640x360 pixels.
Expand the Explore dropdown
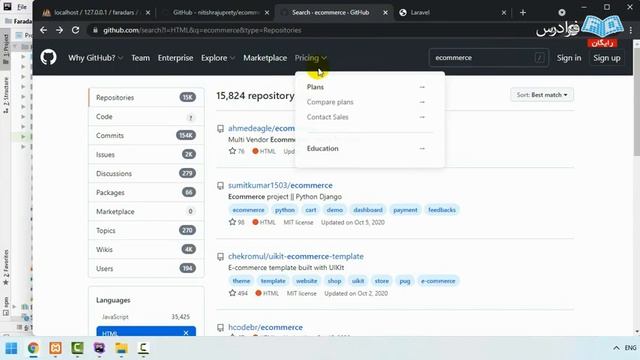218,58
